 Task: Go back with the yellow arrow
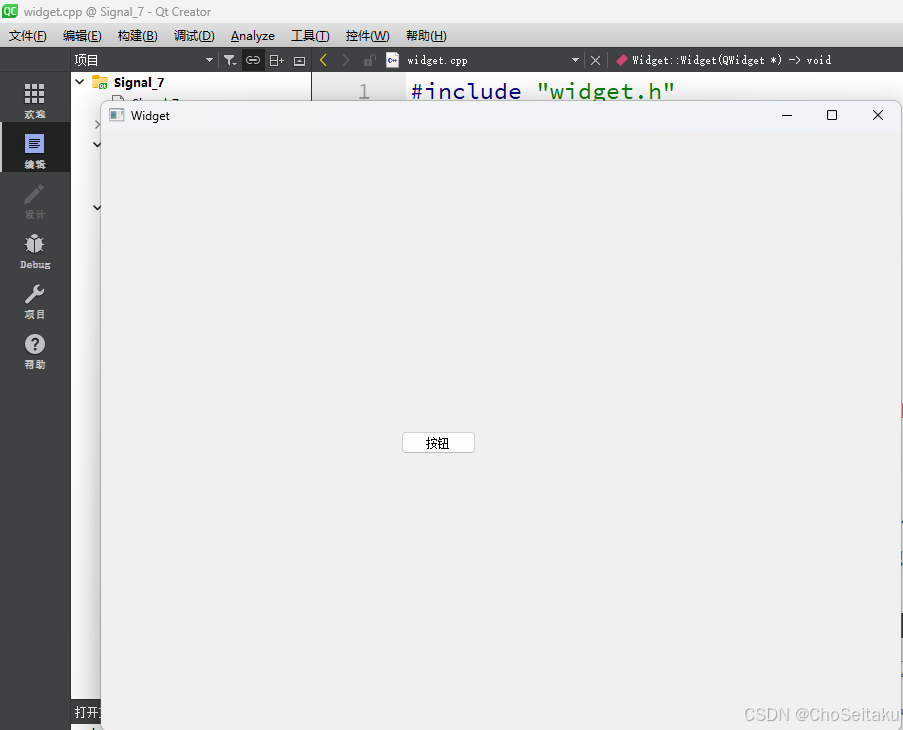click(x=323, y=60)
